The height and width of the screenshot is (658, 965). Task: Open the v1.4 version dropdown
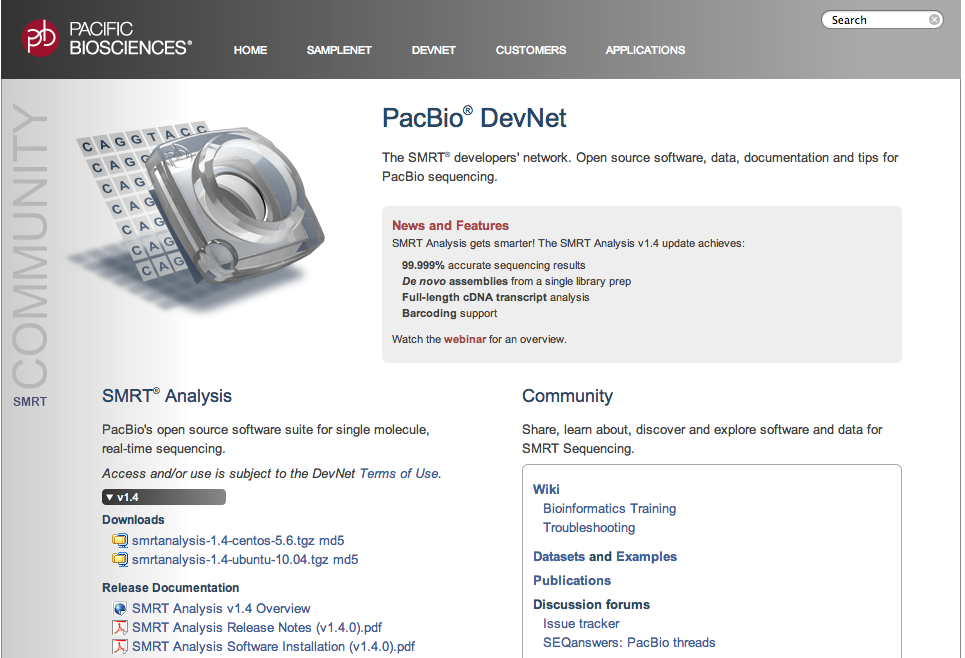[163, 496]
